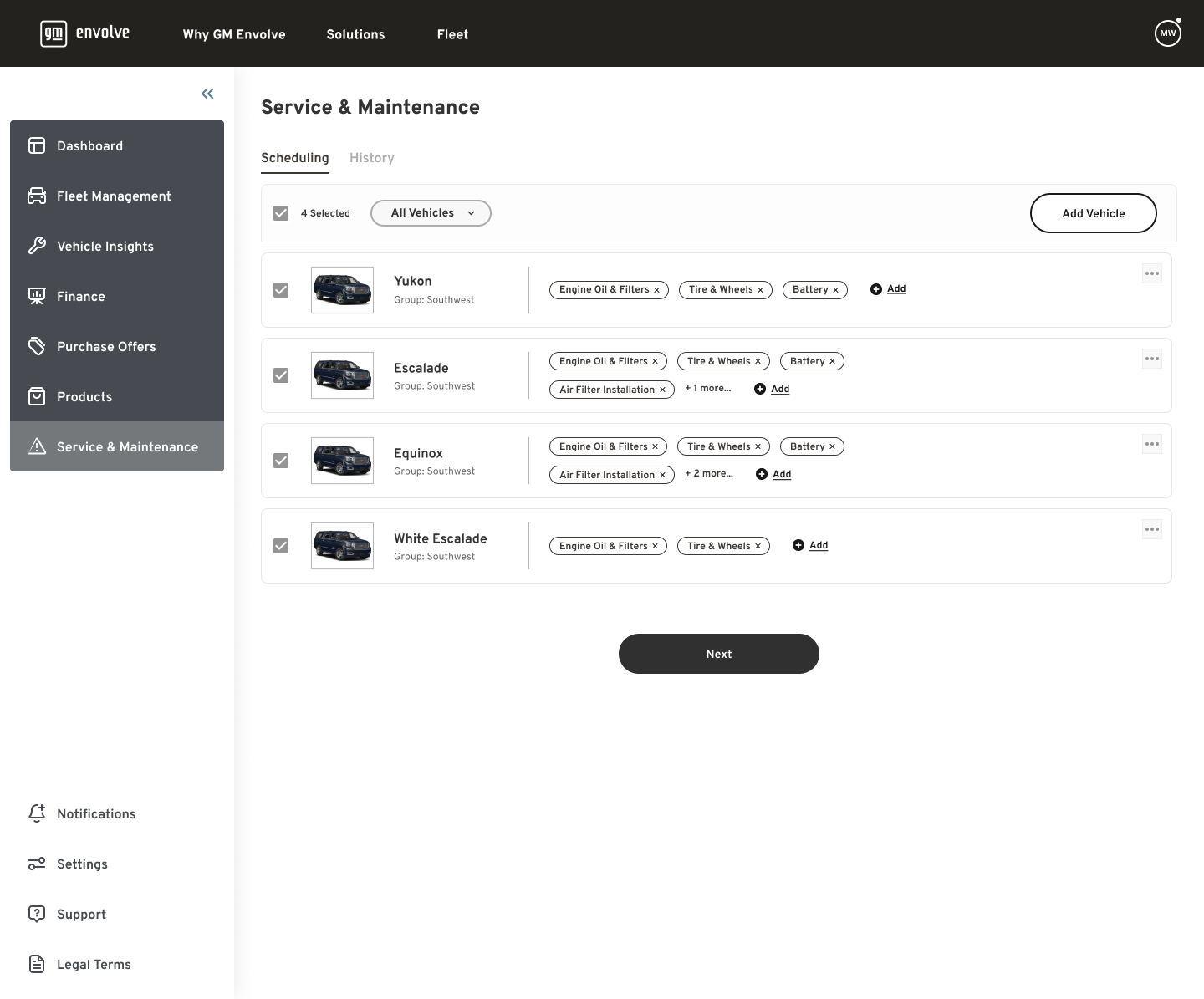1204x999 pixels.
Task: Remove Tire & Wheels from White Escalade
Action: 758,546
